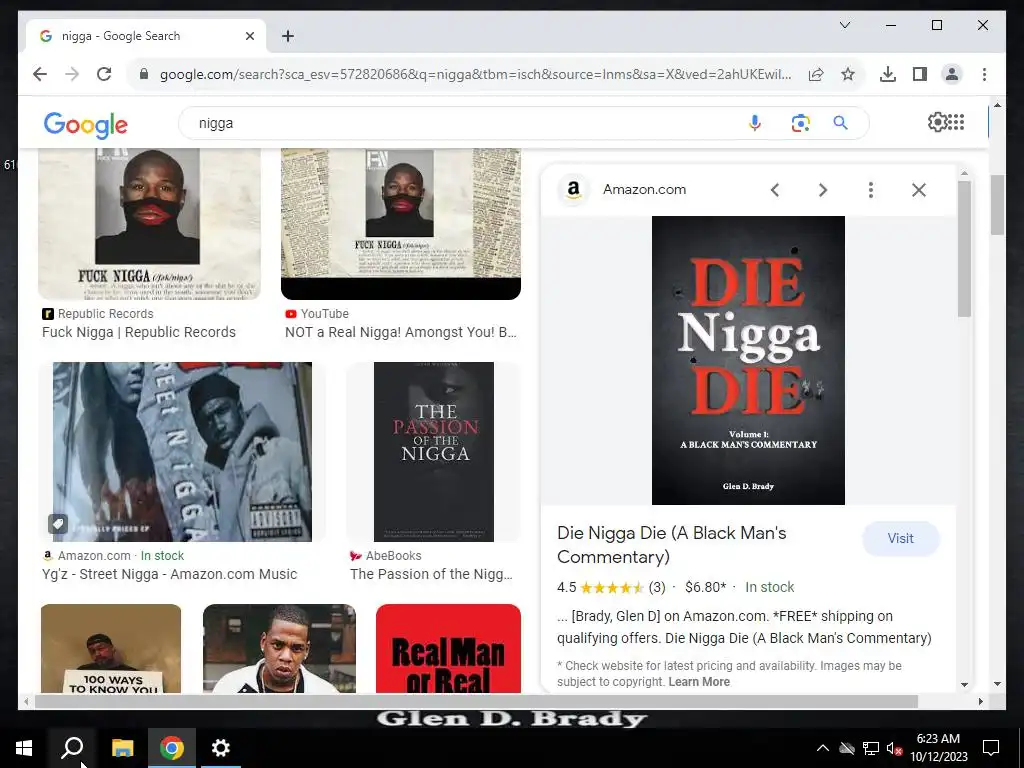The width and height of the screenshot is (1024, 768).
Task: Click the browser back arrow
Action: (40, 74)
